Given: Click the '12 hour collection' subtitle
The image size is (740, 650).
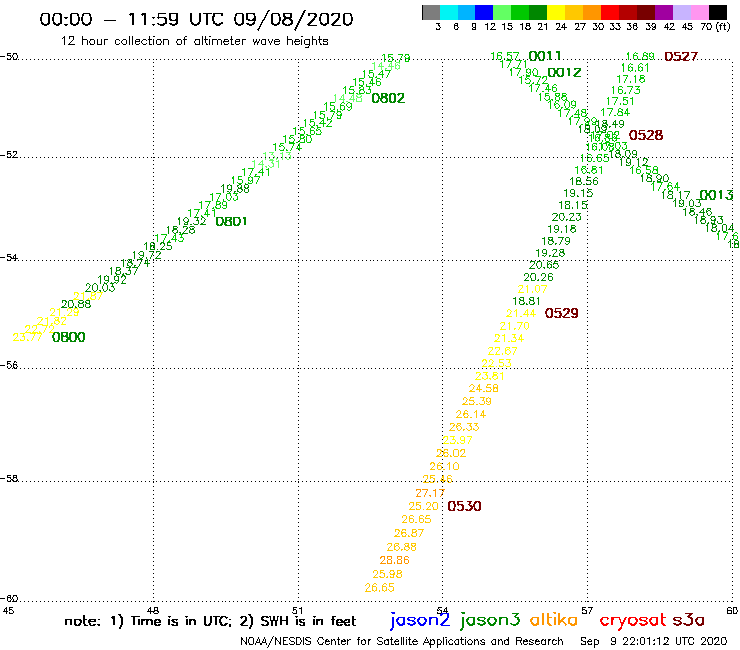Looking at the screenshot, I should 194,41.
